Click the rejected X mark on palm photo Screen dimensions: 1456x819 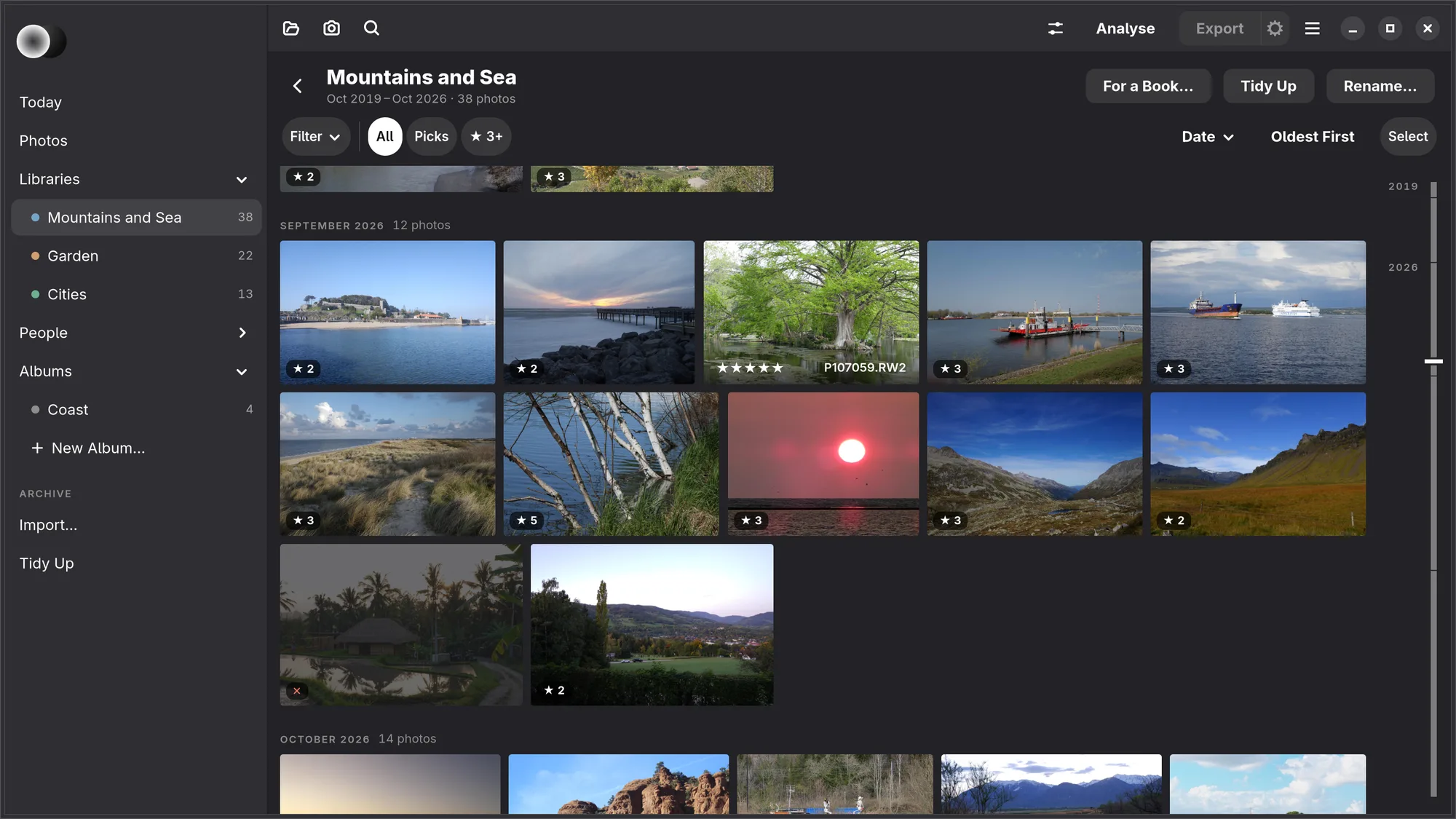coord(297,691)
